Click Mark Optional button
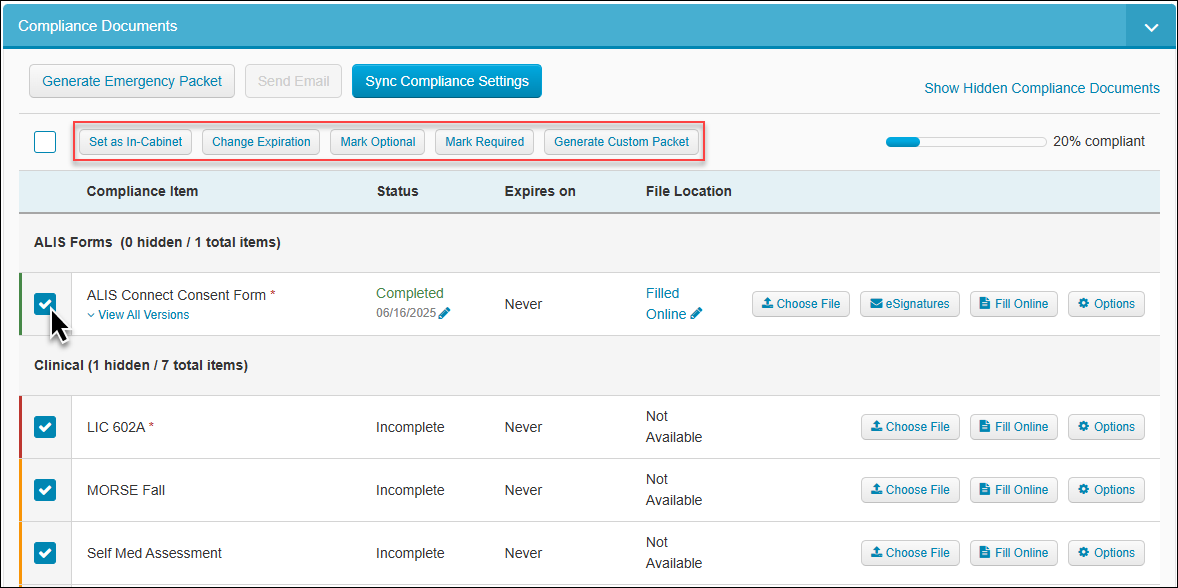 click(378, 142)
